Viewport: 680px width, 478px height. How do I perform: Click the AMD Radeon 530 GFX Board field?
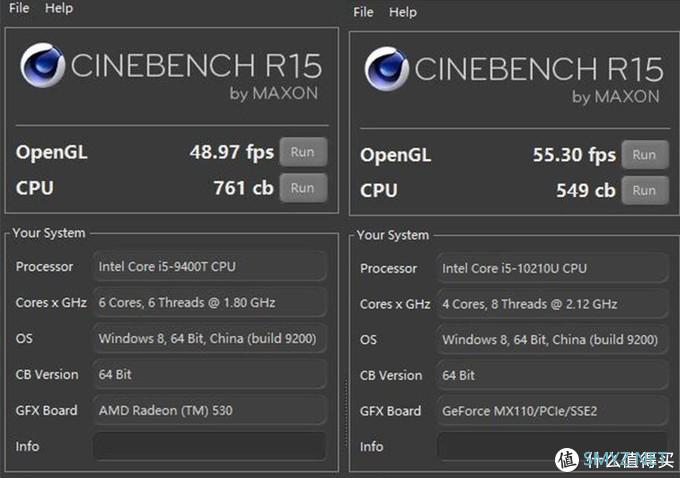tap(209, 410)
